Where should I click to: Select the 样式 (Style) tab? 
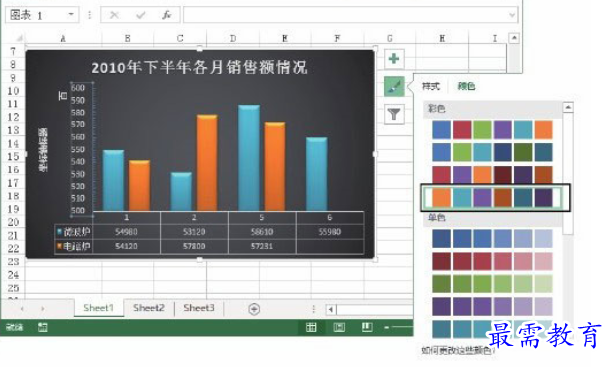[431, 86]
